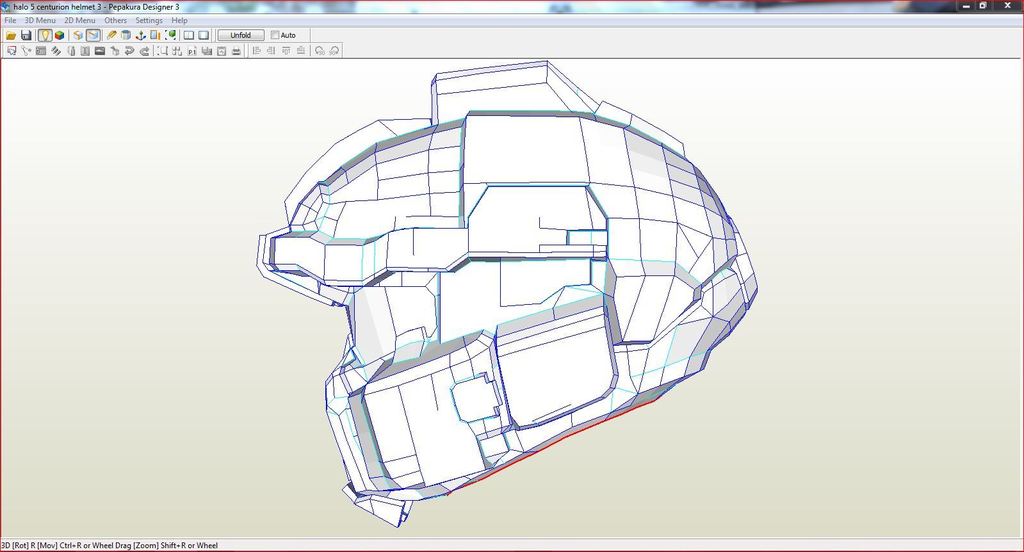This screenshot has width=1024, height=552.
Task: Toggle the highlighted unfolded-face view icon
Action: click(93, 35)
